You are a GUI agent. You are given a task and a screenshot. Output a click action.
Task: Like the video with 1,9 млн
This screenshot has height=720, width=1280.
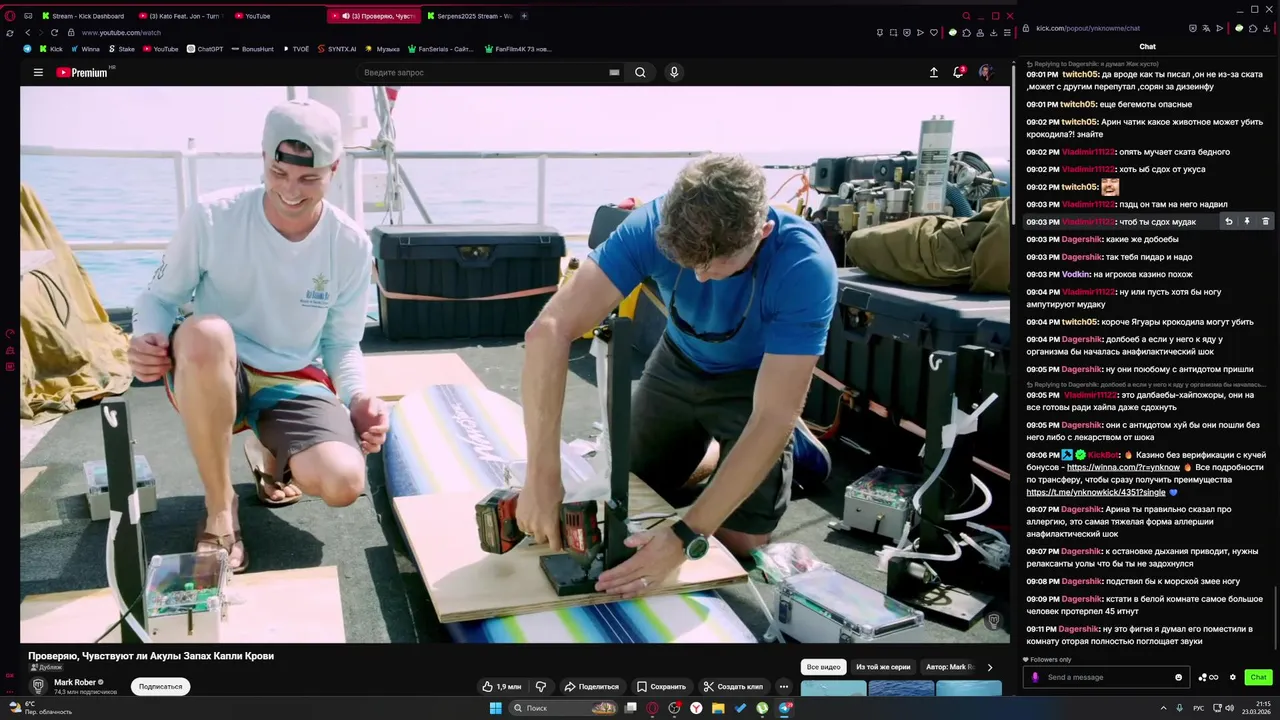tap(501, 687)
